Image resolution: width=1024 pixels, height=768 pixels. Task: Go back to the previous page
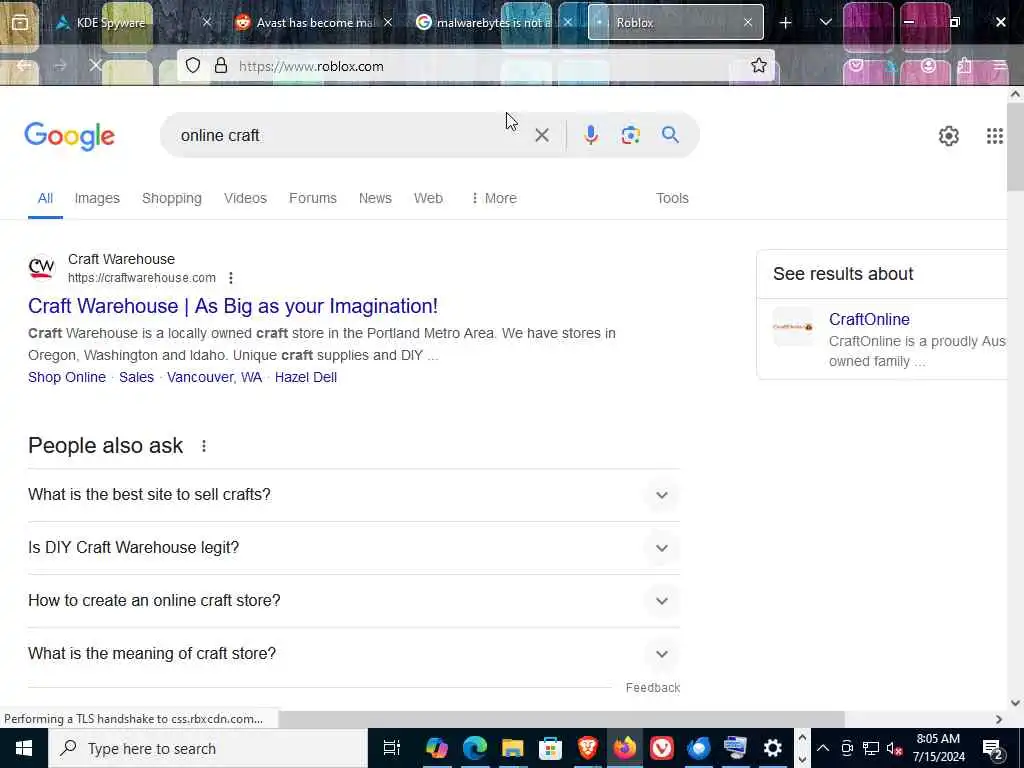click(24, 65)
